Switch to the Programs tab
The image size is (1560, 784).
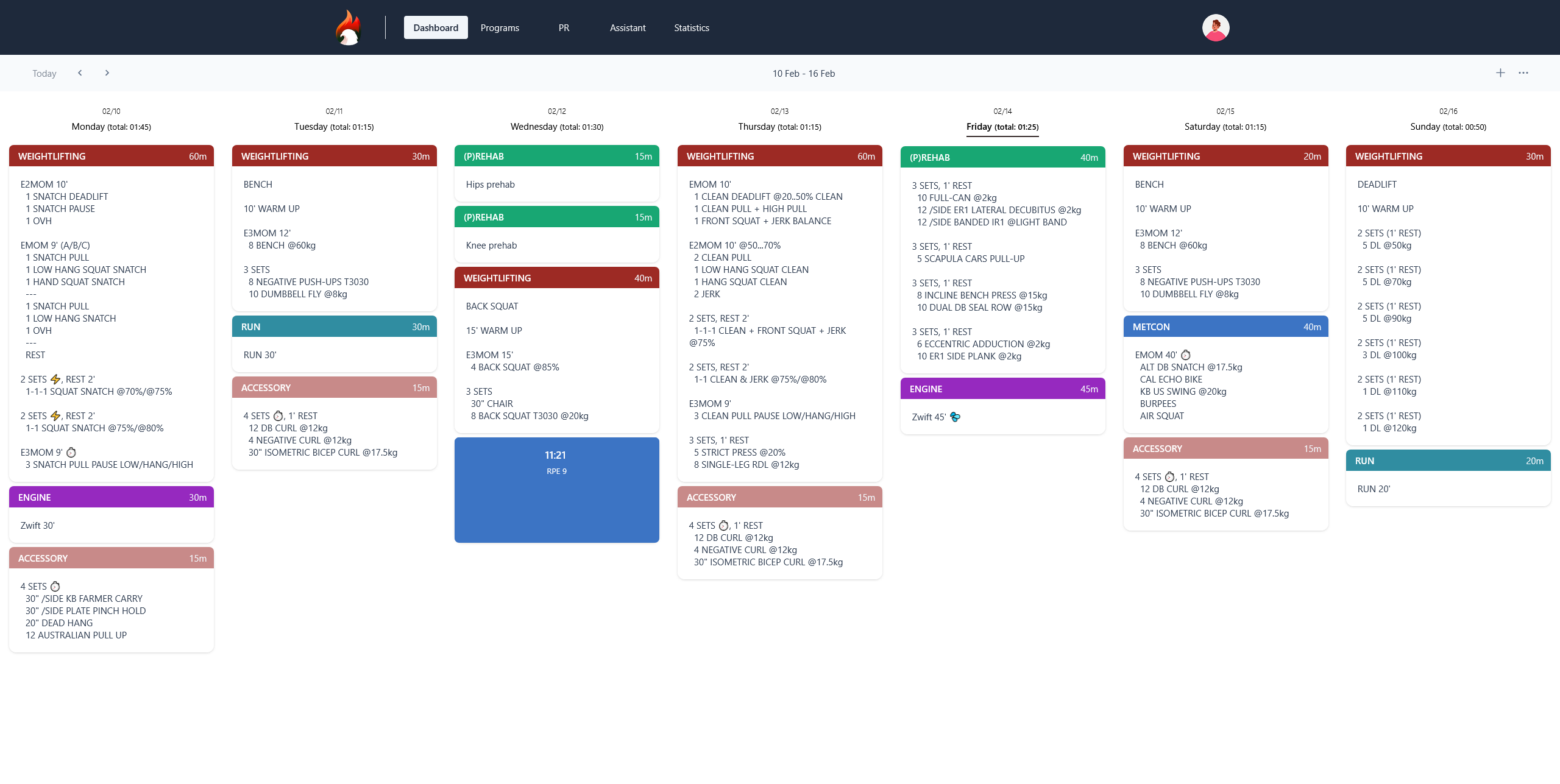[x=500, y=27]
